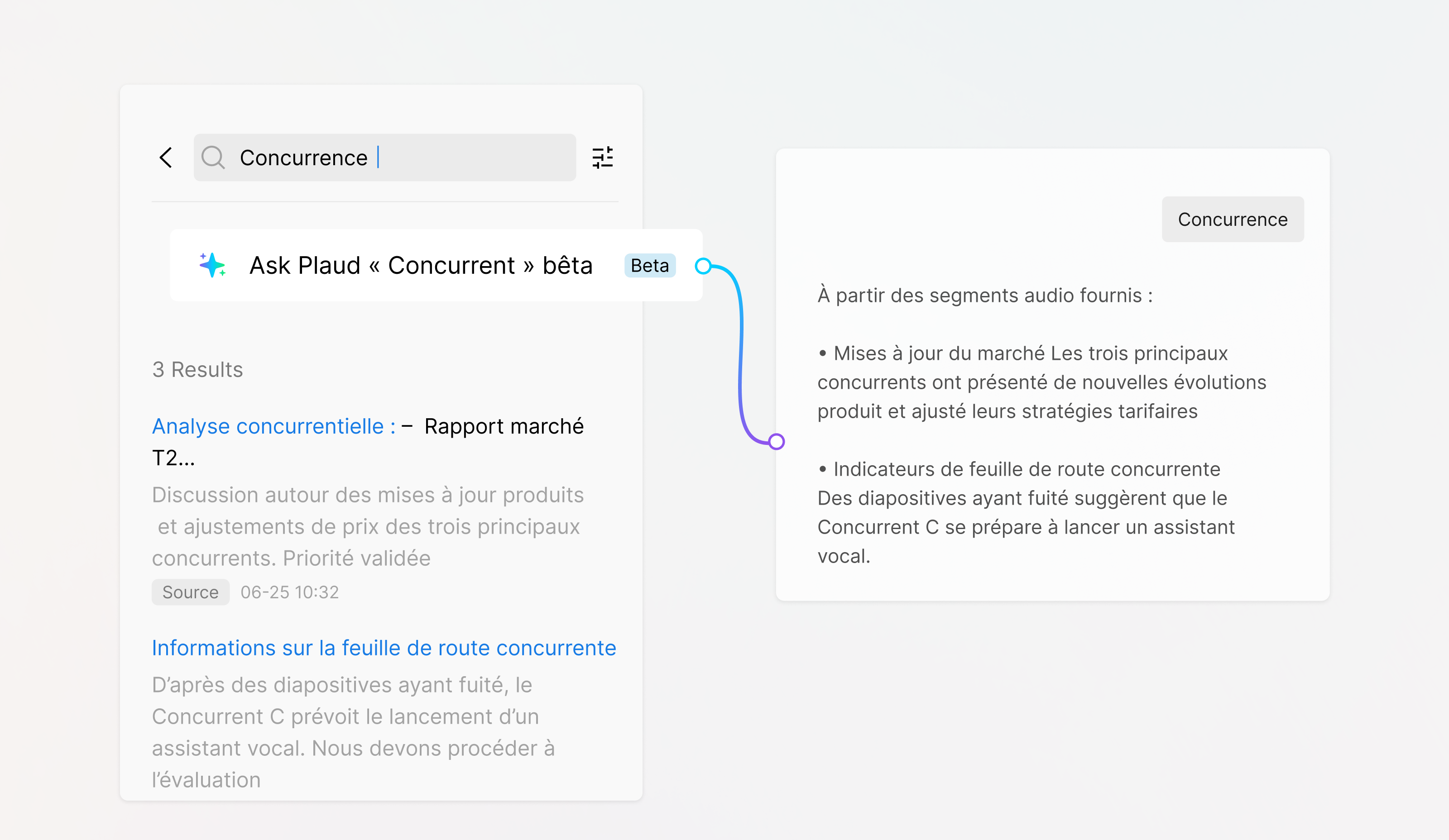1449x840 pixels.
Task: Click the Ask Plaud sparkle icon
Action: [212, 266]
